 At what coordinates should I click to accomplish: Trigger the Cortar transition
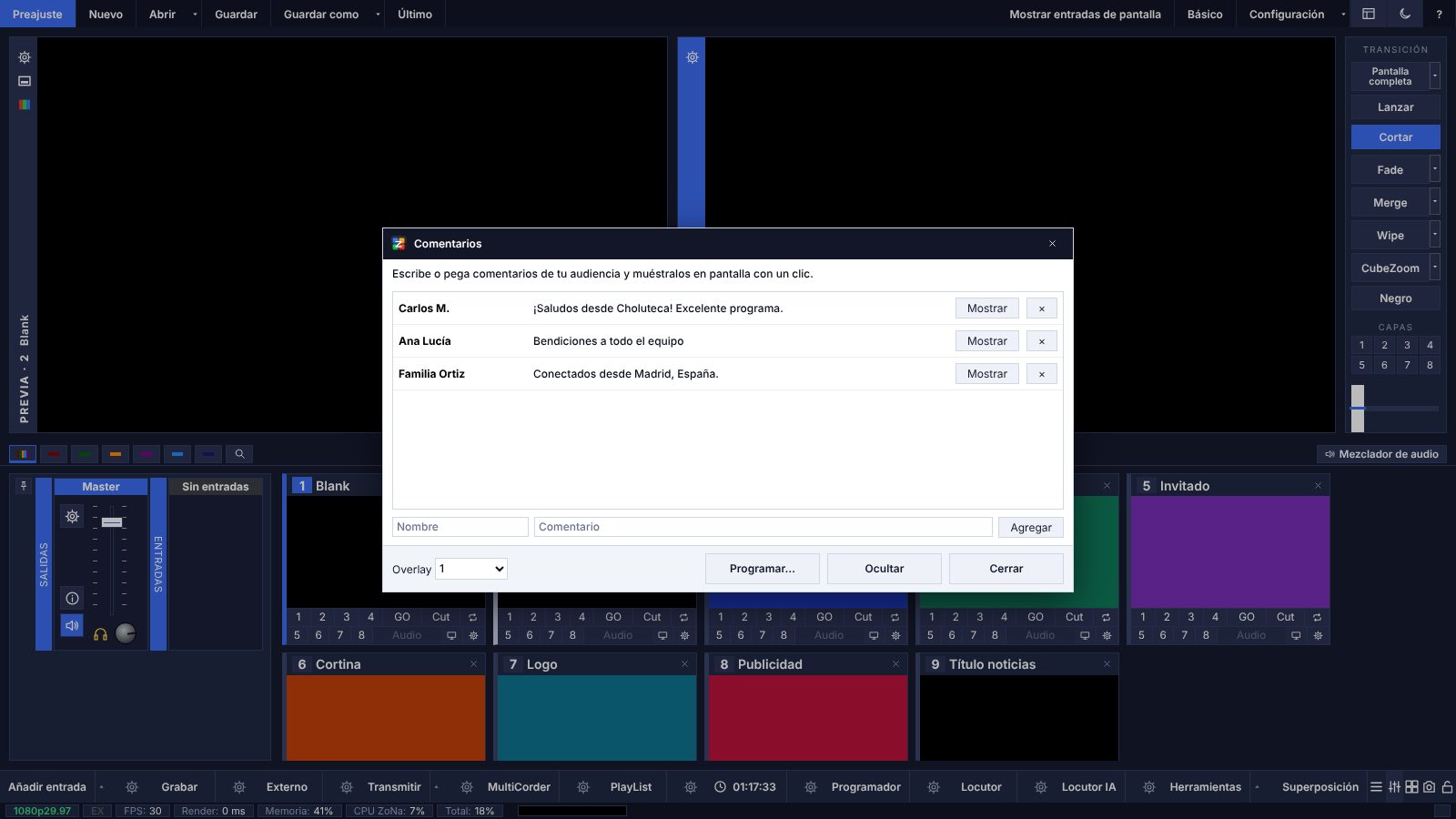[1396, 136]
